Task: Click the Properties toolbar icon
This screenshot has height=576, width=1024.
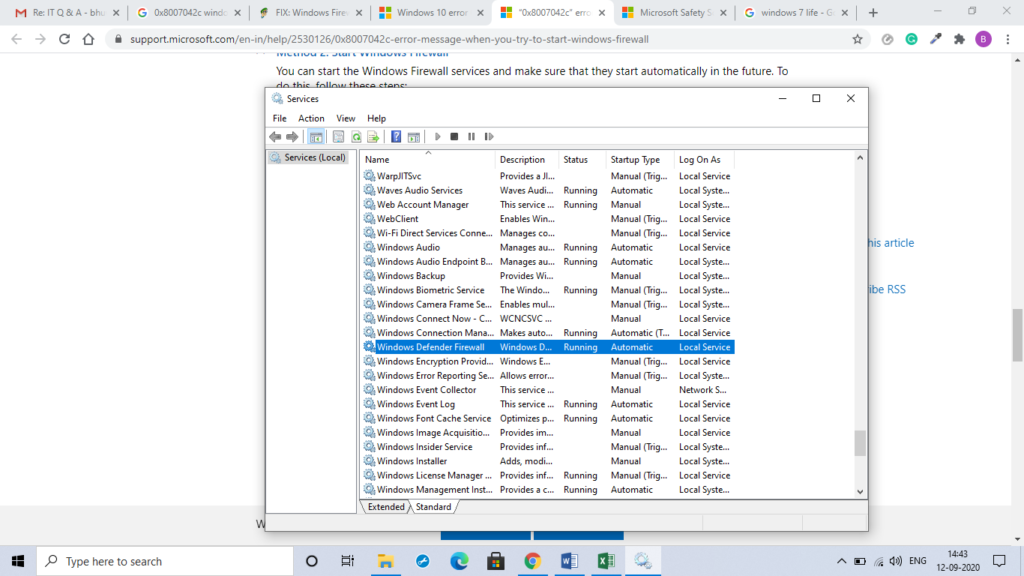Action: (x=338, y=137)
